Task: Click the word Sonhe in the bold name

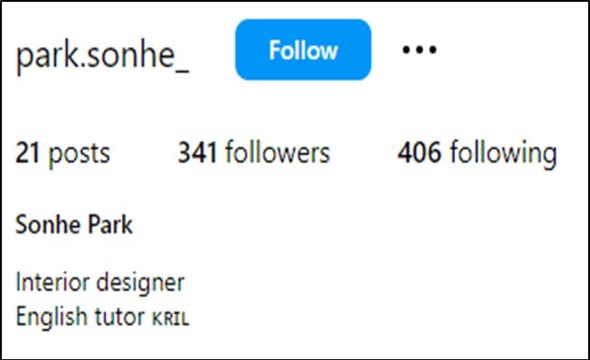Action: coord(46,225)
